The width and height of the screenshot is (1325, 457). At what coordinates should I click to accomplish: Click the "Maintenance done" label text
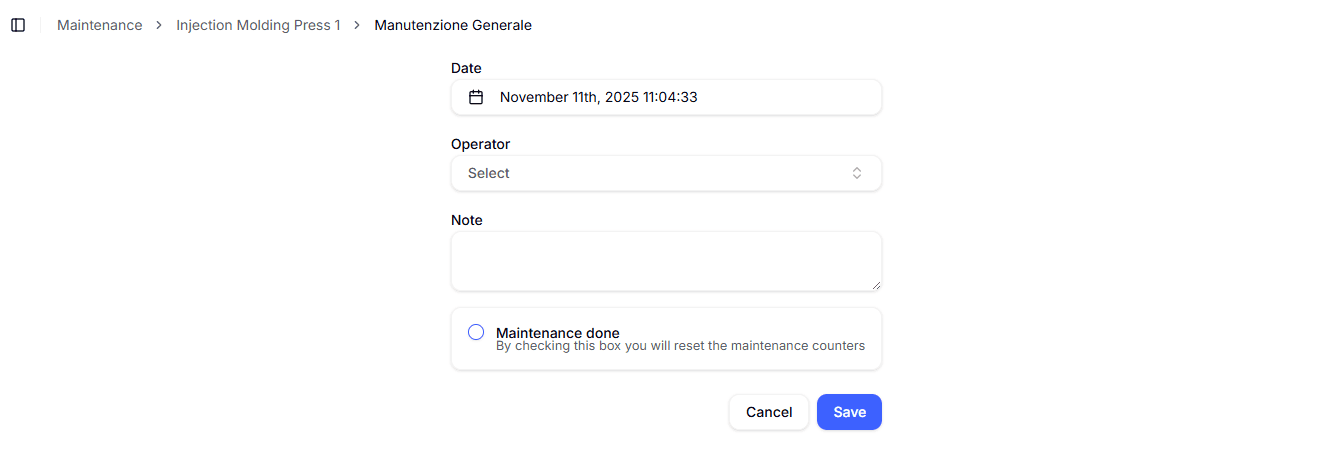click(557, 332)
